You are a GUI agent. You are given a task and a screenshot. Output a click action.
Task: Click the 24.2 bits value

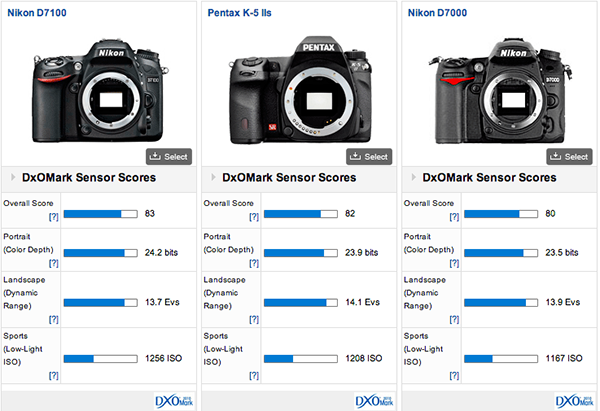tap(161, 253)
